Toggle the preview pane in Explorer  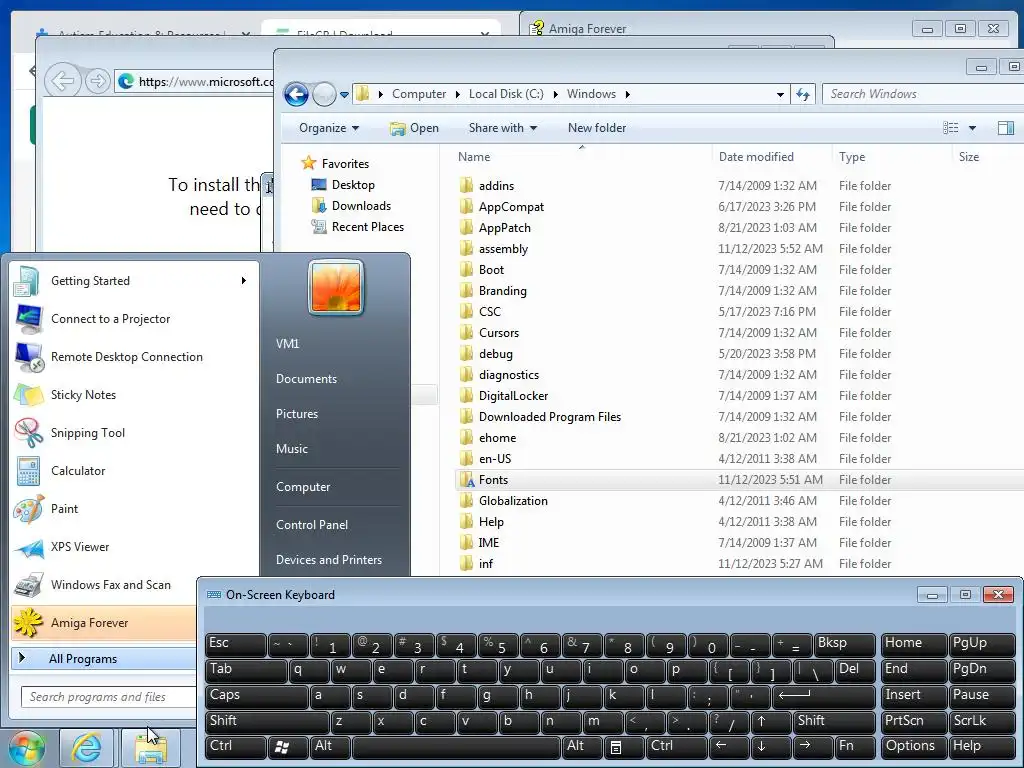point(1006,128)
